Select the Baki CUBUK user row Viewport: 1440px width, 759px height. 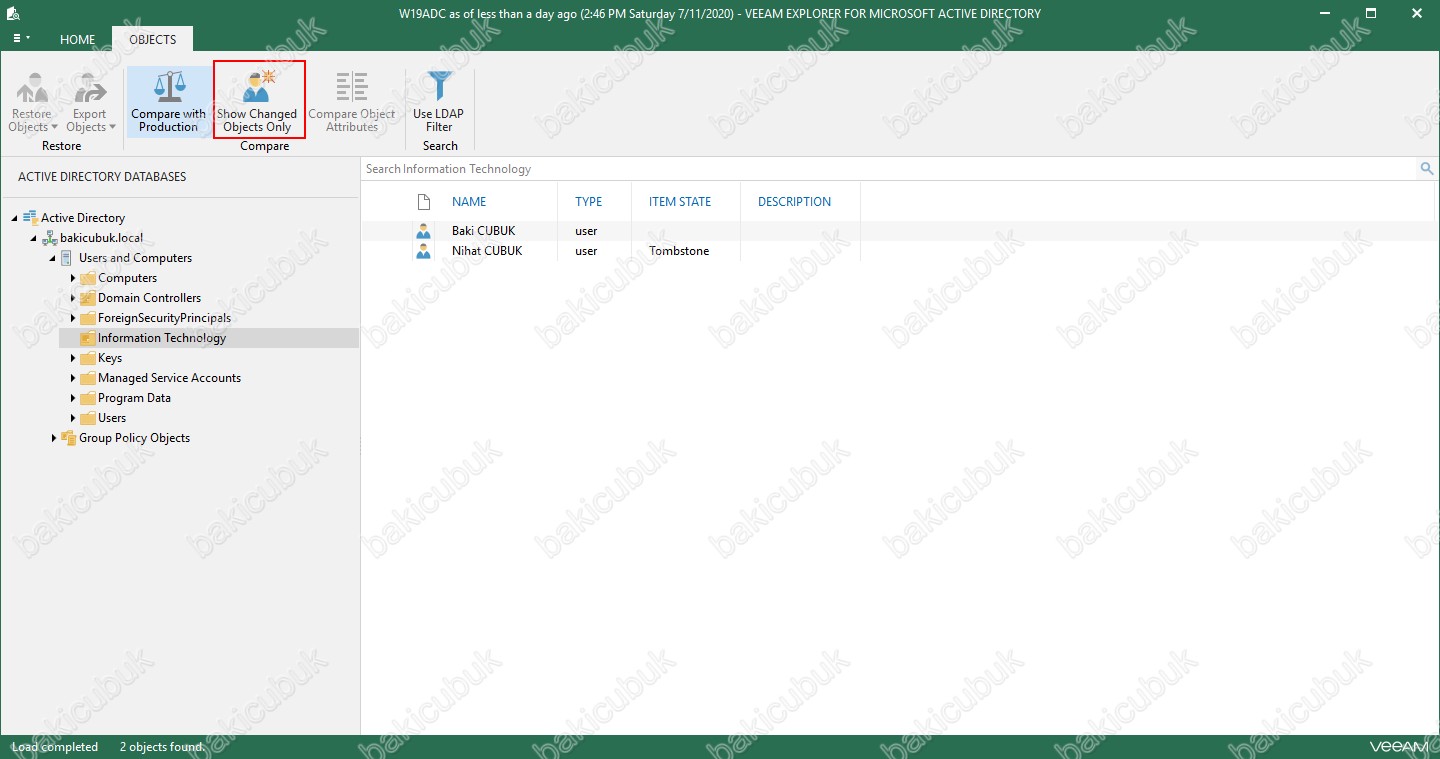[x=898, y=231]
